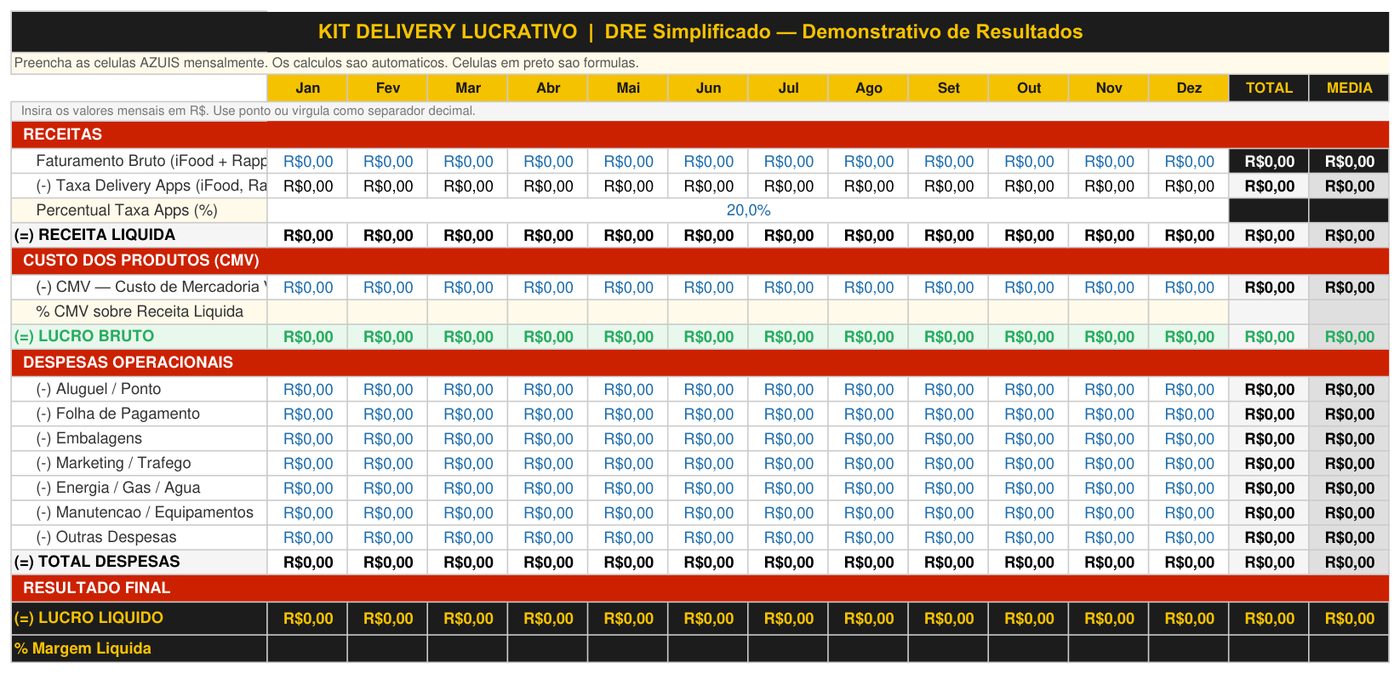Click Marketing / Trafego MEDIA cell
Image resolution: width=1400 pixels, height=674 pixels.
click(1349, 463)
